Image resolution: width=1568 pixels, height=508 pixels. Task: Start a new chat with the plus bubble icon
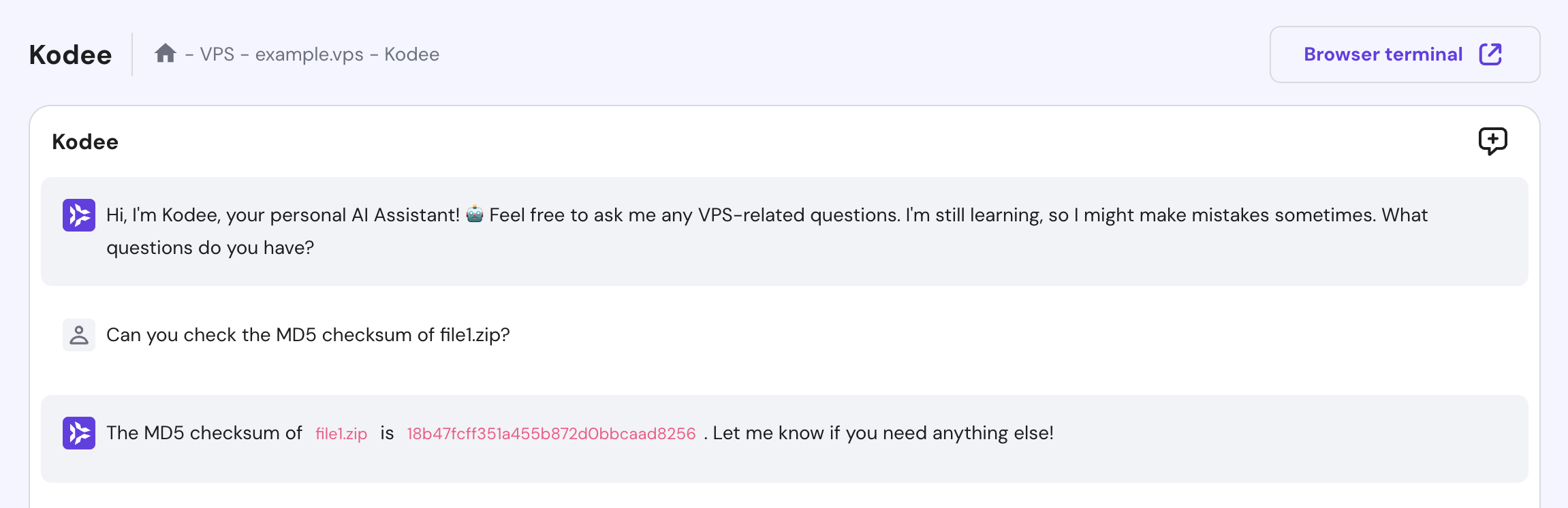click(1492, 141)
